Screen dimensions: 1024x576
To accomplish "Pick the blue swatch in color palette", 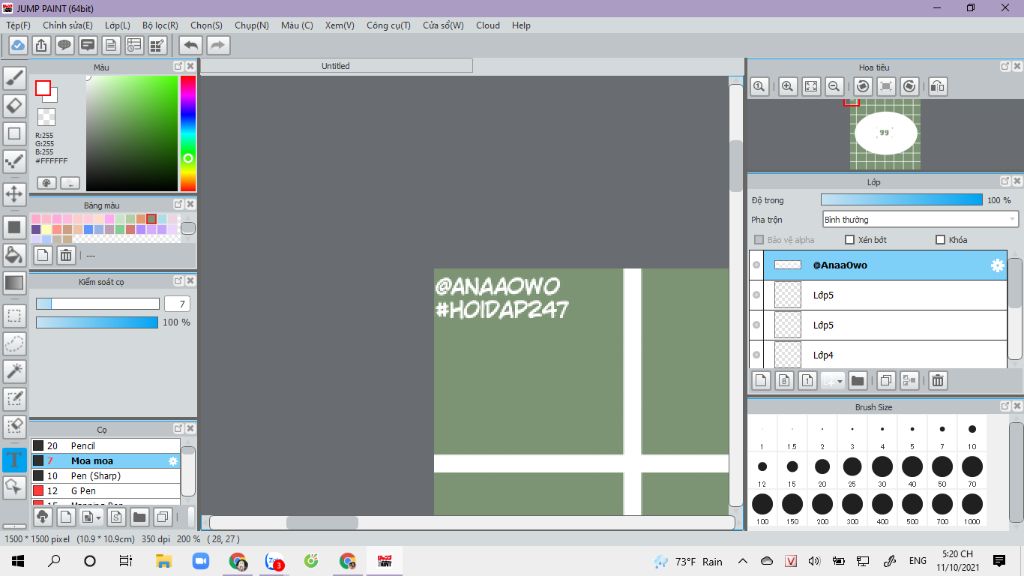I will coord(88,229).
